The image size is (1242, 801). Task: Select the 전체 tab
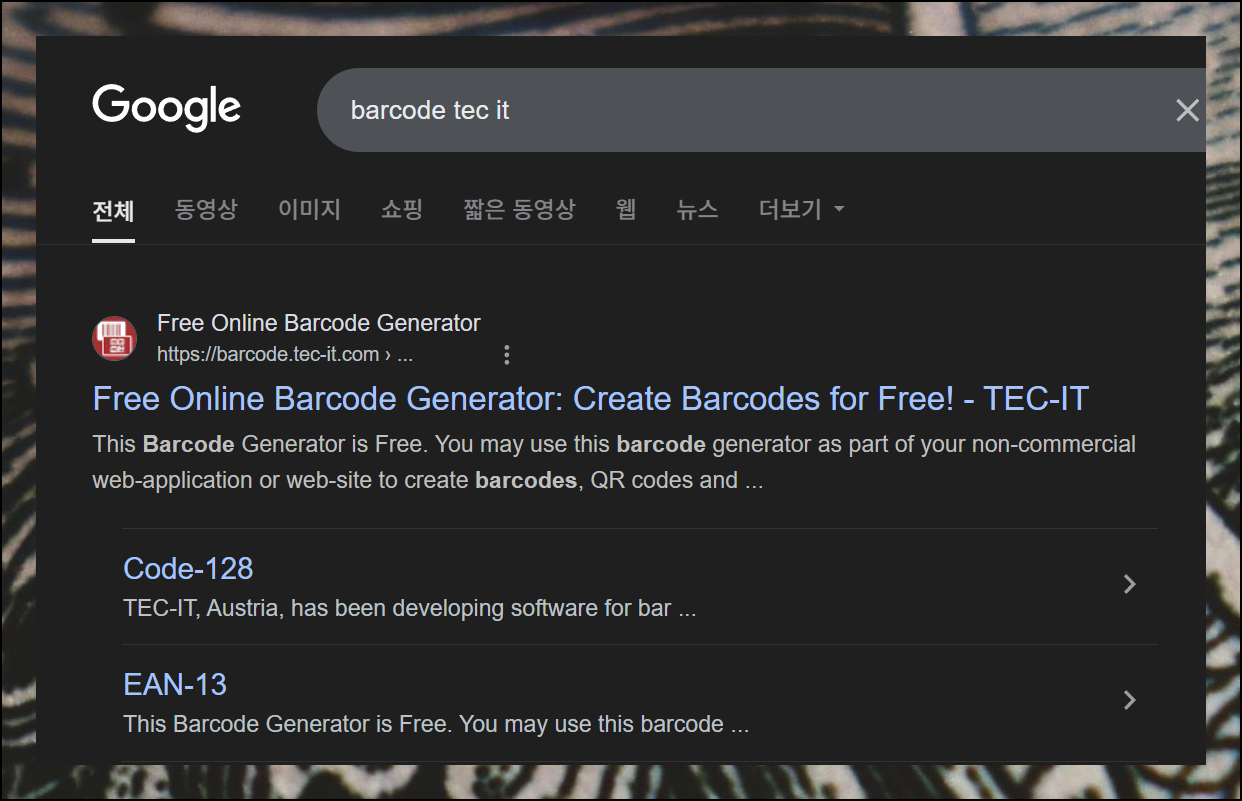pyautogui.click(x=113, y=210)
